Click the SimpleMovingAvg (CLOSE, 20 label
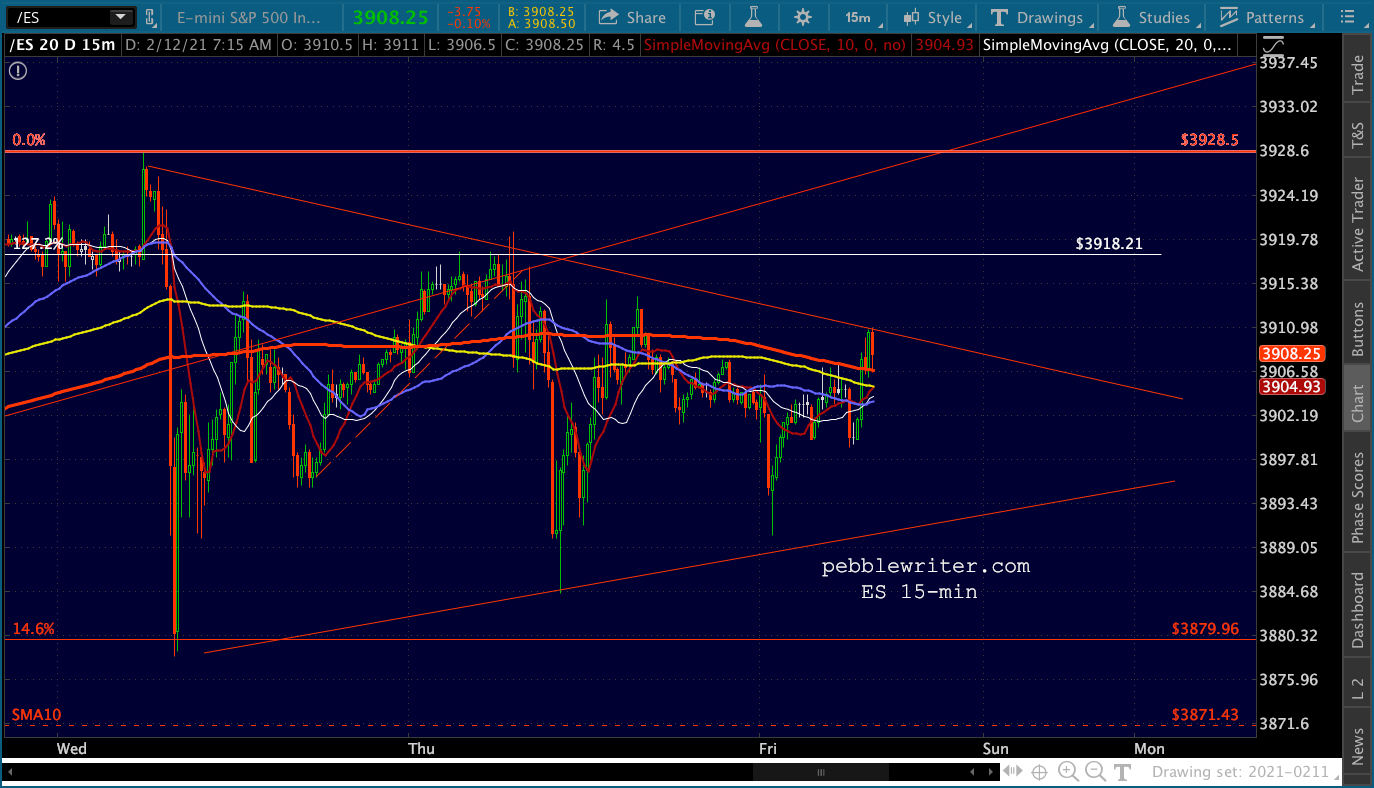 pyautogui.click(x=1107, y=45)
